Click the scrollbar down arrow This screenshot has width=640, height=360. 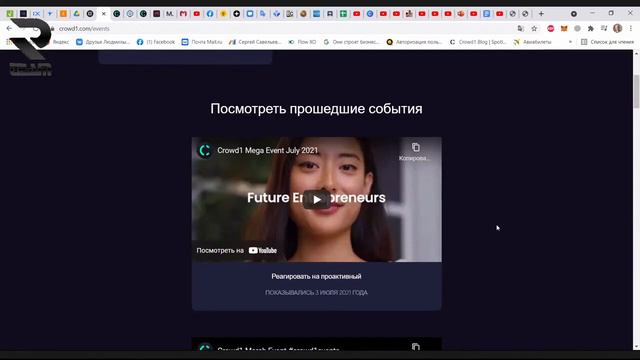[x=636, y=347]
